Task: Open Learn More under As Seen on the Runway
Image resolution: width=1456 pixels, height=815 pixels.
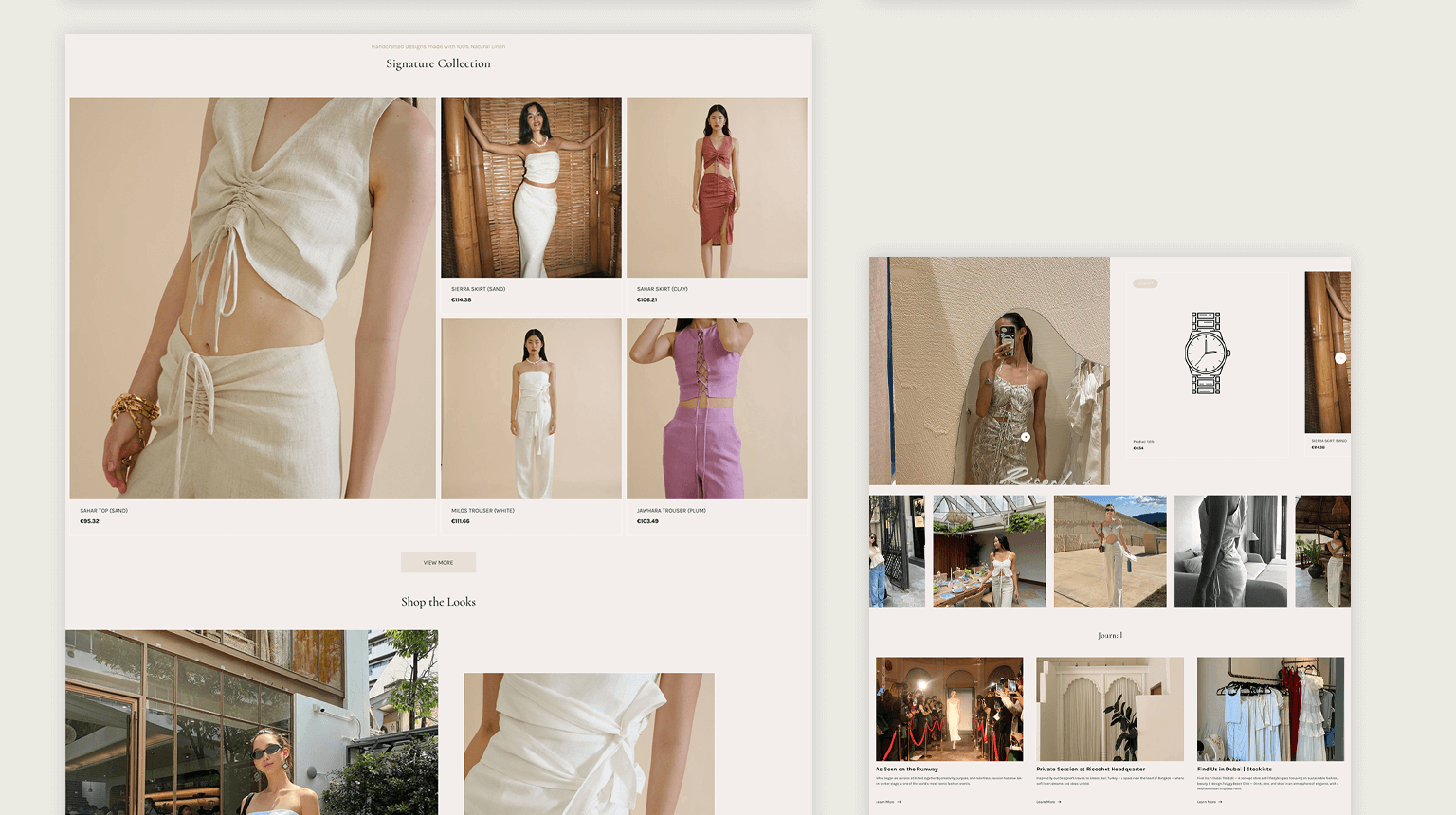Action: click(x=888, y=802)
